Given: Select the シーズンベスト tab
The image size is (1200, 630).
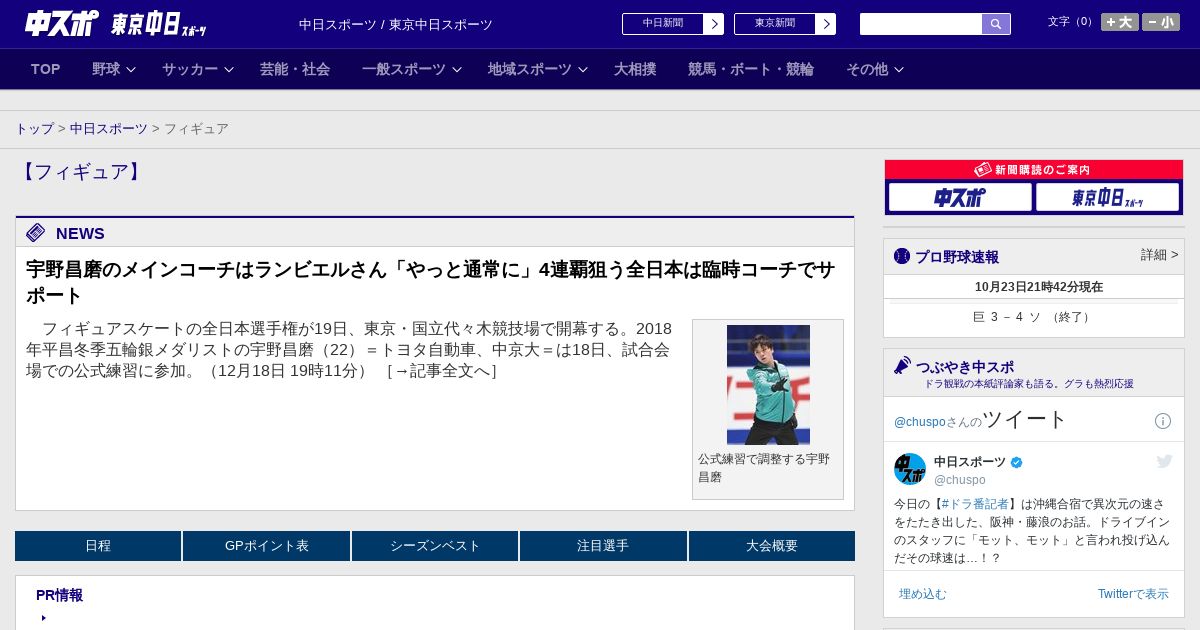Looking at the screenshot, I should (435, 546).
